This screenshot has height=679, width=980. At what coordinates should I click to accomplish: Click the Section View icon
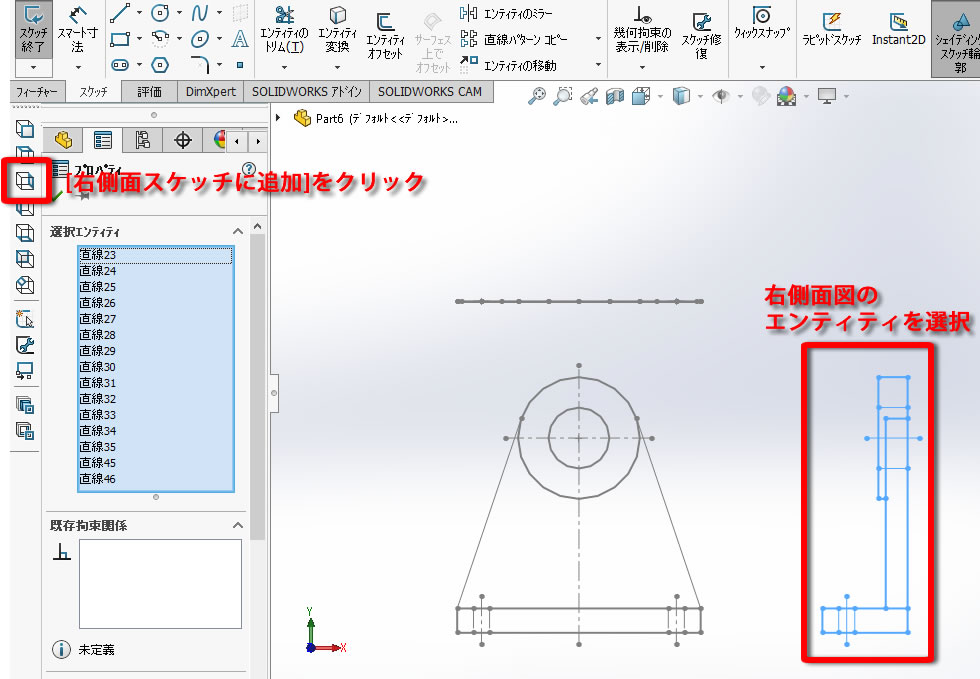pos(615,96)
